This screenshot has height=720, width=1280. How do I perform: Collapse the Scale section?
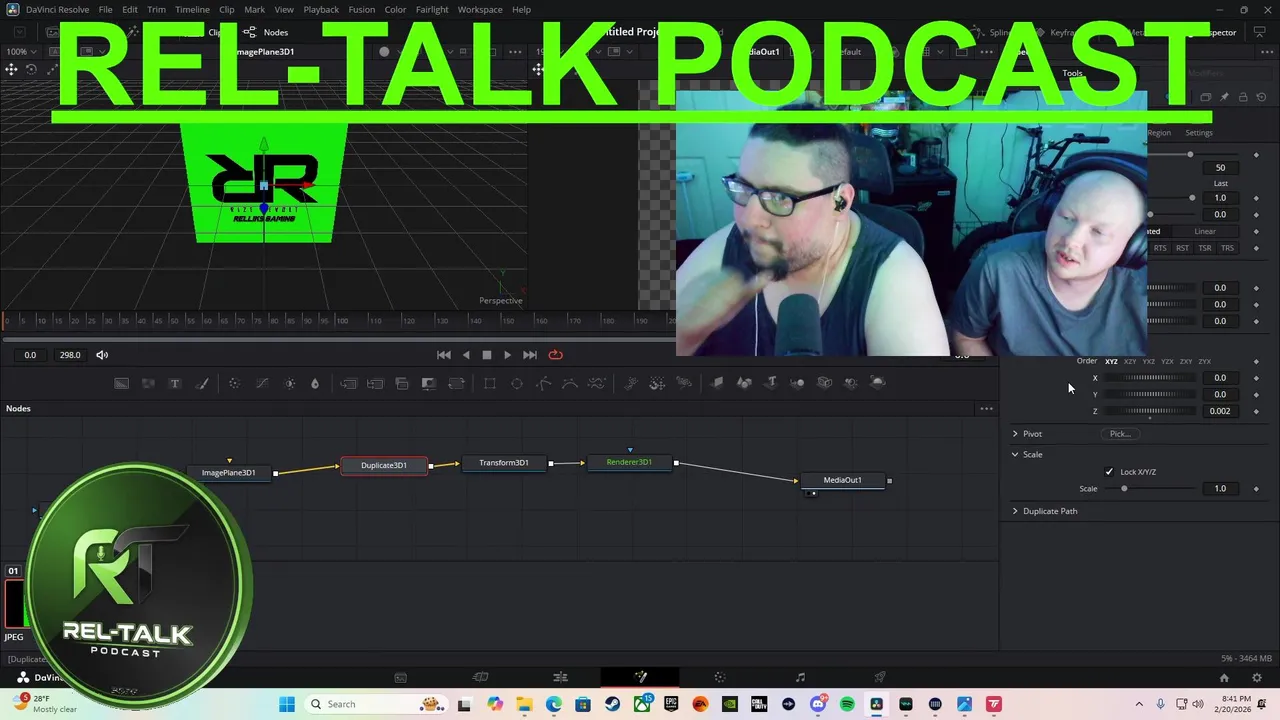[x=1015, y=455]
